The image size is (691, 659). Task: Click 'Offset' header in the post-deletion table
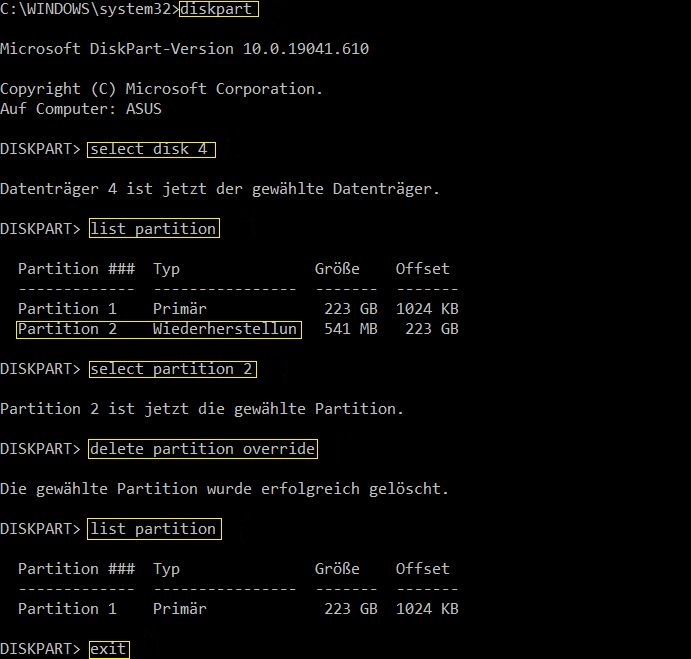pyautogui.click(x=422, y=569)
